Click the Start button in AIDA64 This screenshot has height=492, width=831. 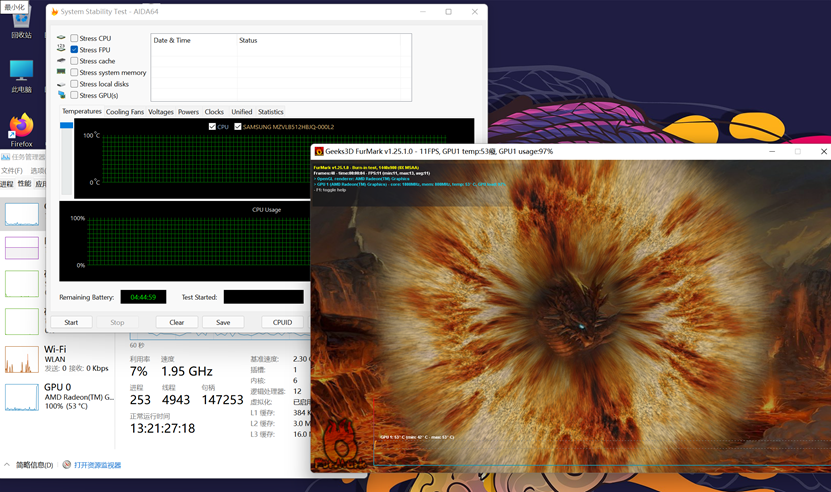71,322
